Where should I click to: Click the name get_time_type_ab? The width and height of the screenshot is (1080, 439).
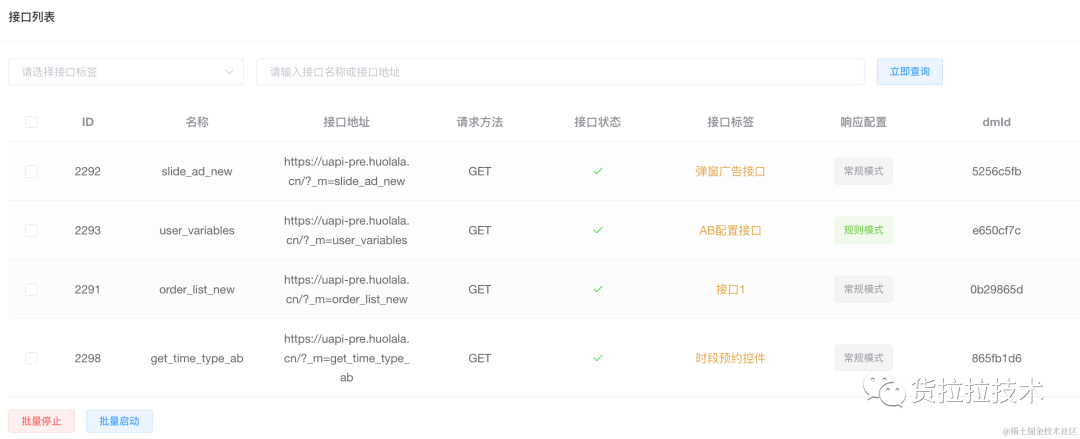pyautogui.click(x=197, y=358)
